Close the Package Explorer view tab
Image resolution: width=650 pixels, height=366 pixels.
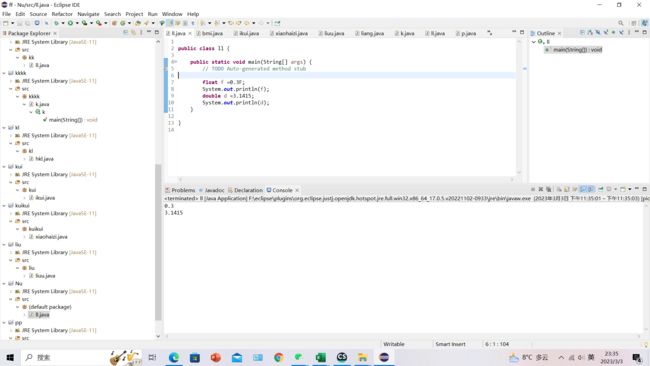[55, 33]
